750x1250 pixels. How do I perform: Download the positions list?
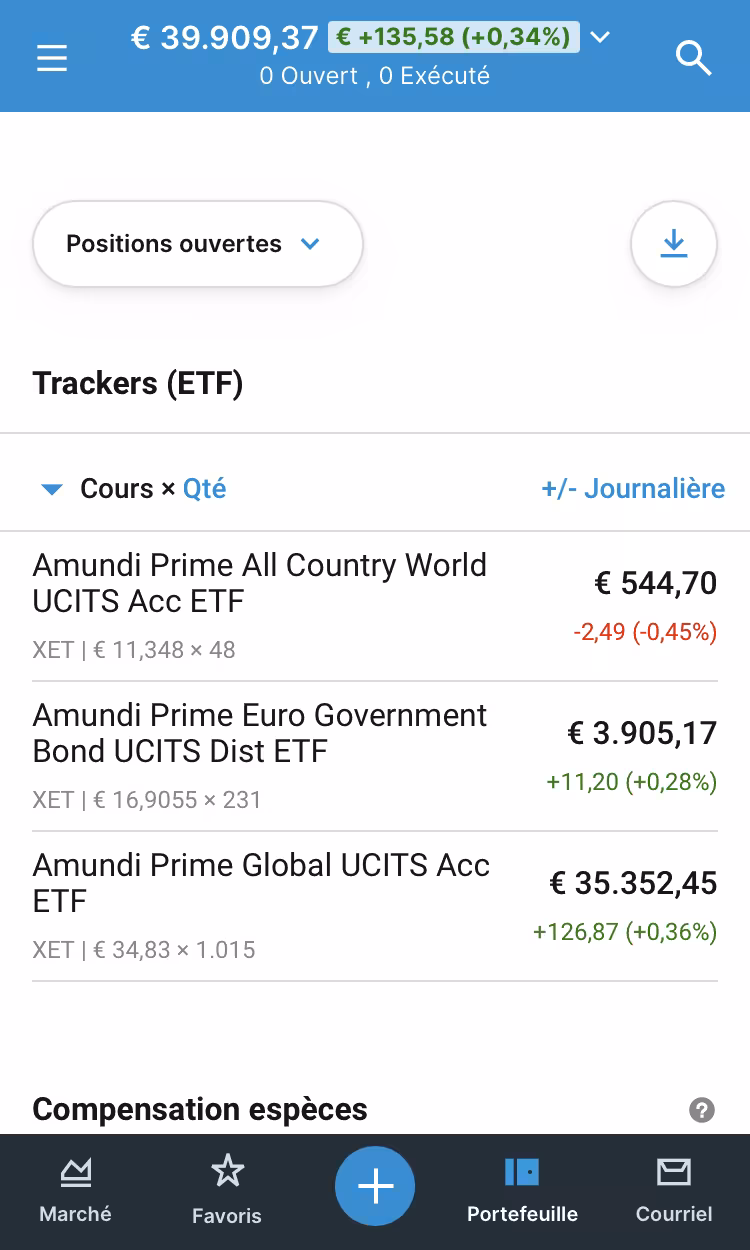(674, 244)
